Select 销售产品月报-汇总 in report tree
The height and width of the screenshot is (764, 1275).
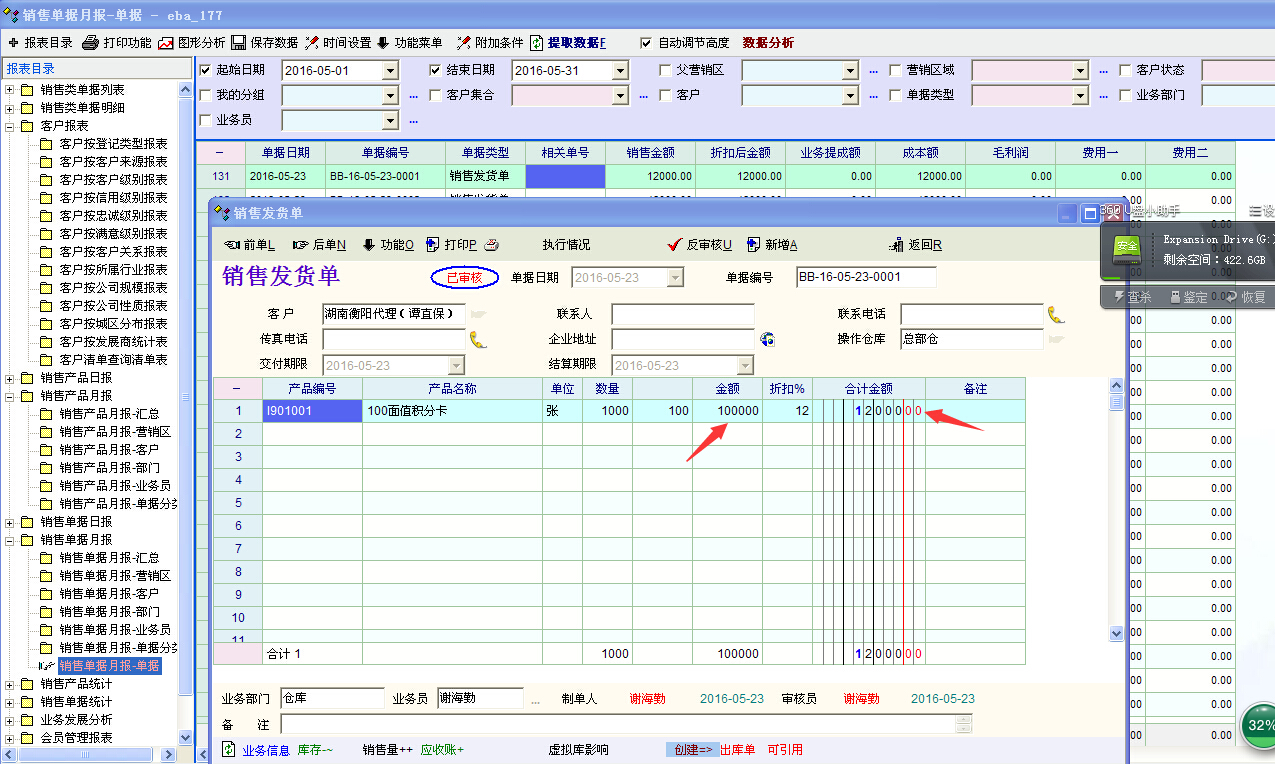click(x=109, y=414)
